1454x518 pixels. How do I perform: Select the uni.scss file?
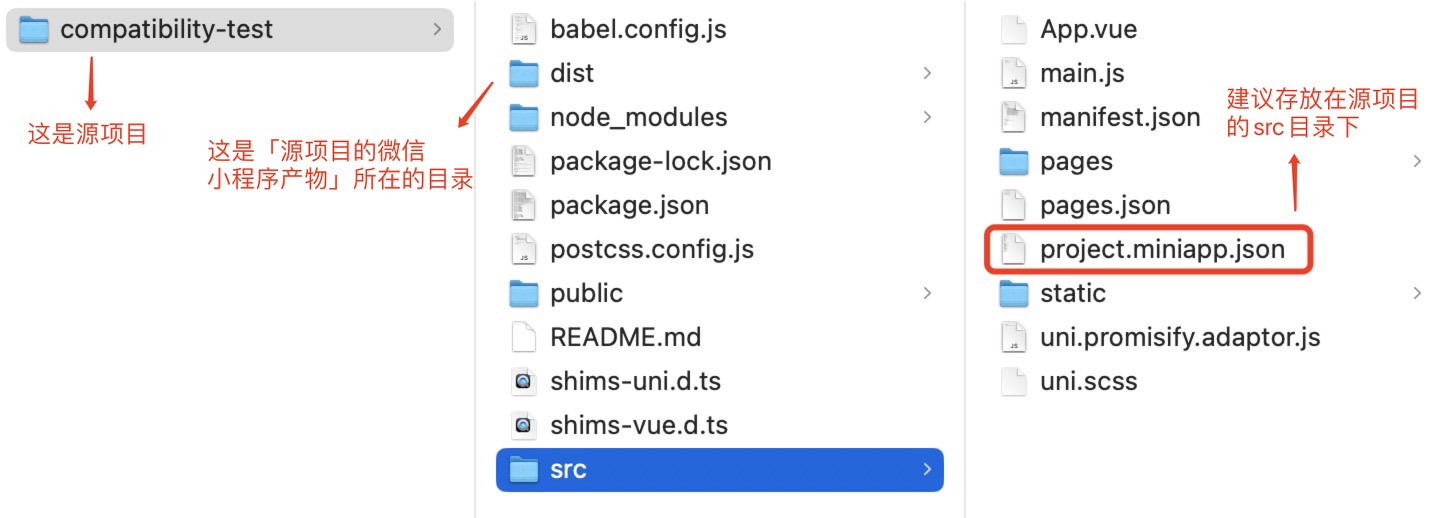pos(1088,382)
